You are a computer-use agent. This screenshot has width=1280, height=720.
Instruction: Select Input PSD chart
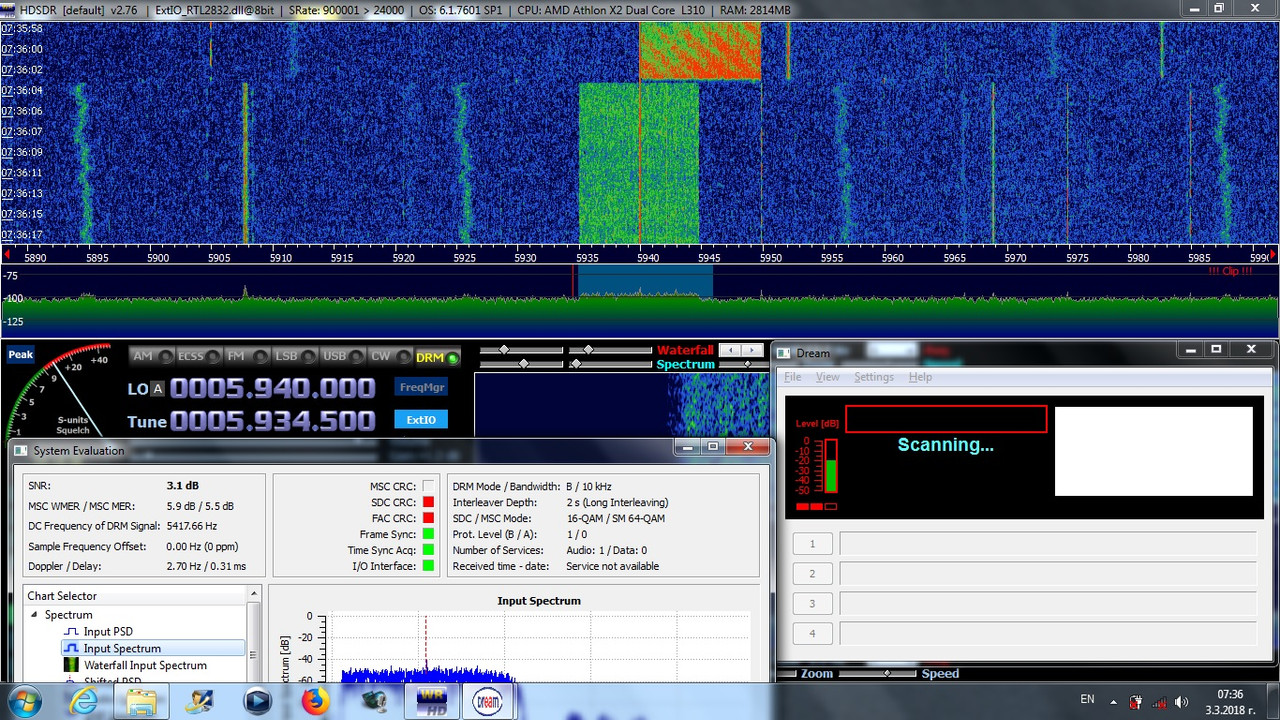click(x=108, y=632)
